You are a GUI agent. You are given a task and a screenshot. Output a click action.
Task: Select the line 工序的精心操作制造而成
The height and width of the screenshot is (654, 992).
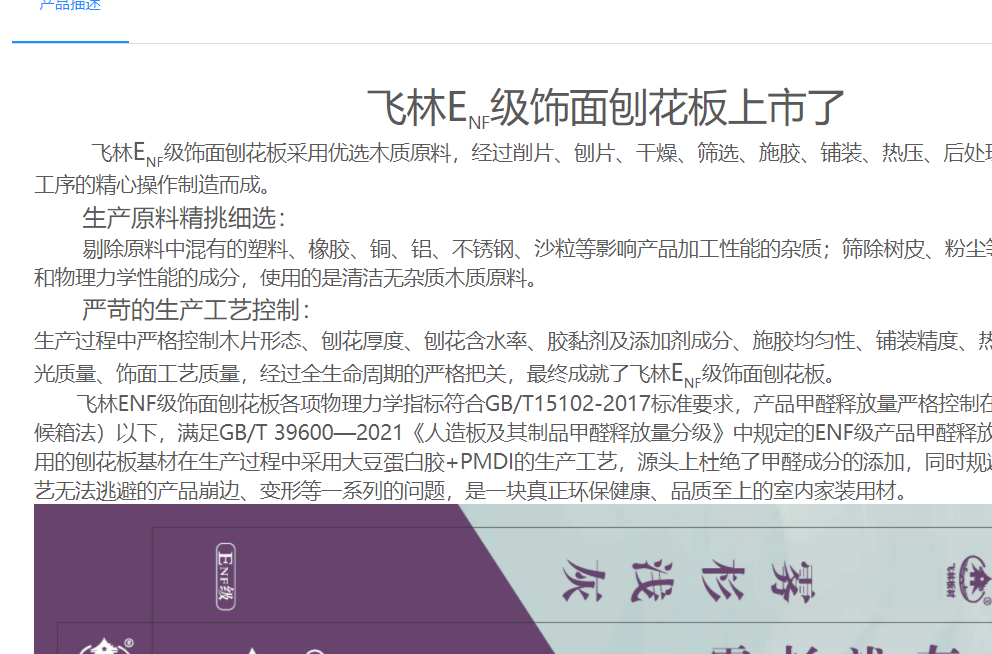click(152, 185)
